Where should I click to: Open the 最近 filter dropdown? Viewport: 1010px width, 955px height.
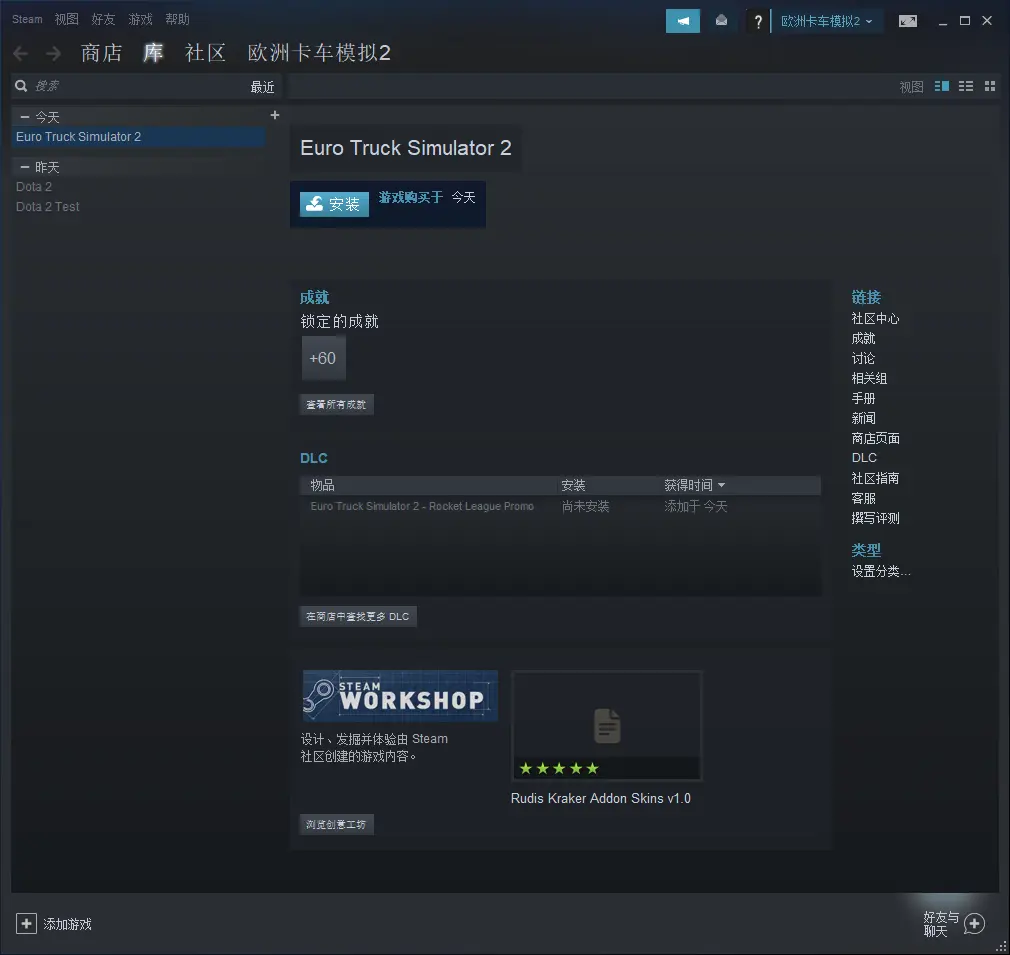262,87
